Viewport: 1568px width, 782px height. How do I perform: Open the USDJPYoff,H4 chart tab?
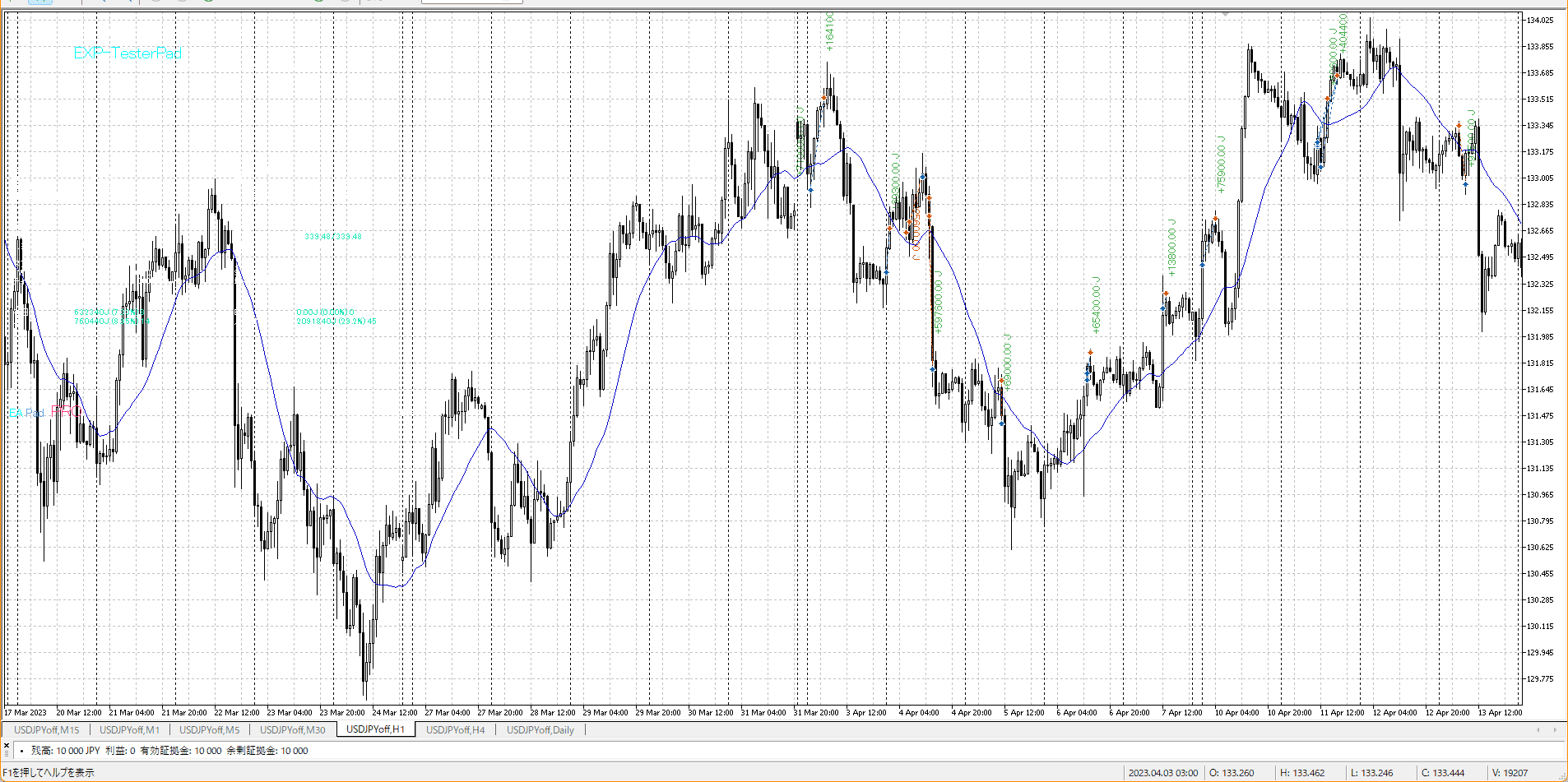455,730
